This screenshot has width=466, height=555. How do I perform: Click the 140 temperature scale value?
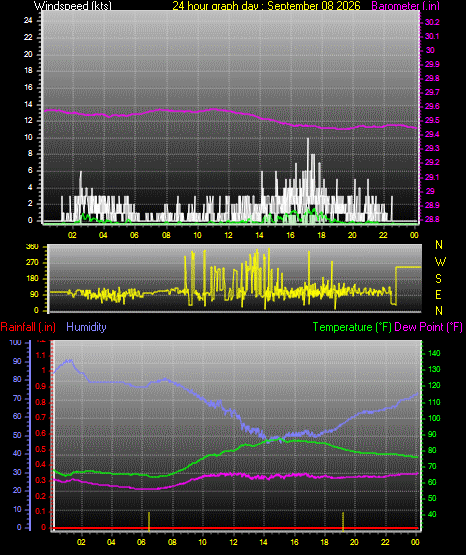point(434,353)
